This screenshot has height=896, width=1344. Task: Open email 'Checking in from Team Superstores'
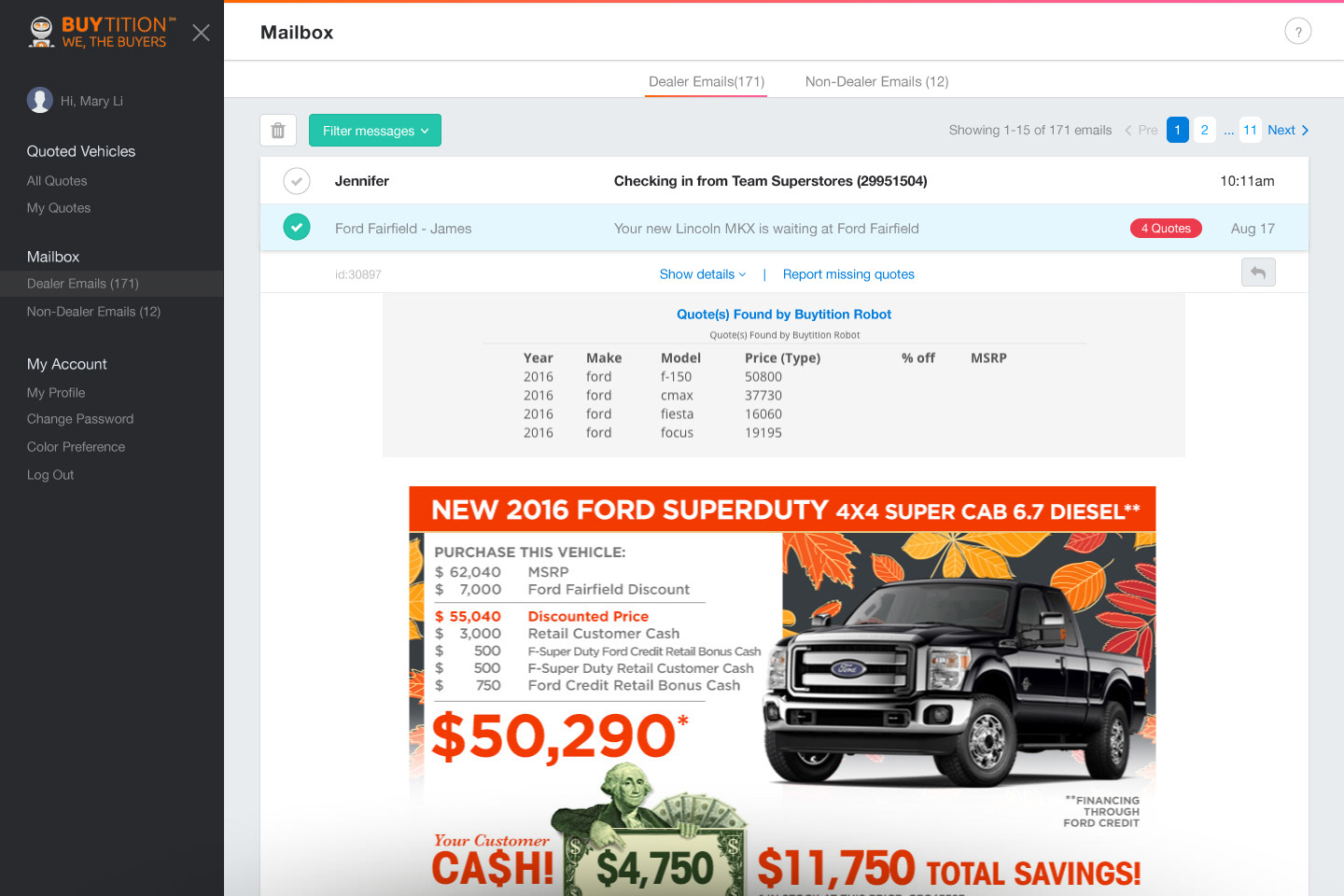coord(771,181)
